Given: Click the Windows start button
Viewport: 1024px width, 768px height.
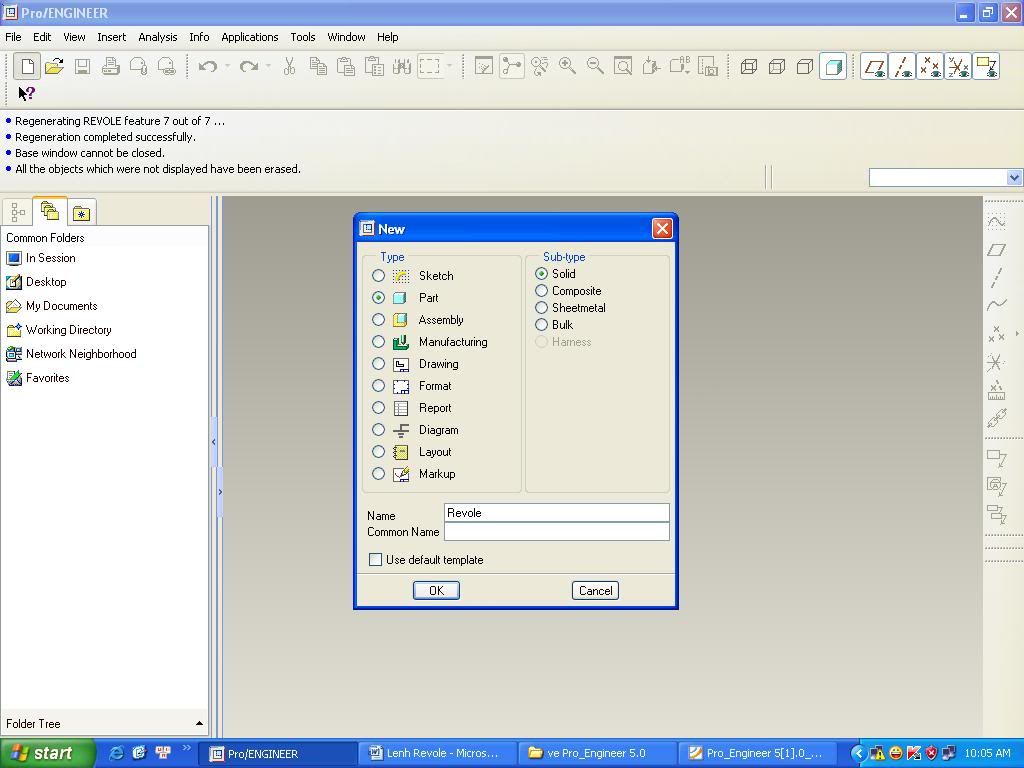Looking at the screenshot, I should click(x=47, y=753).
